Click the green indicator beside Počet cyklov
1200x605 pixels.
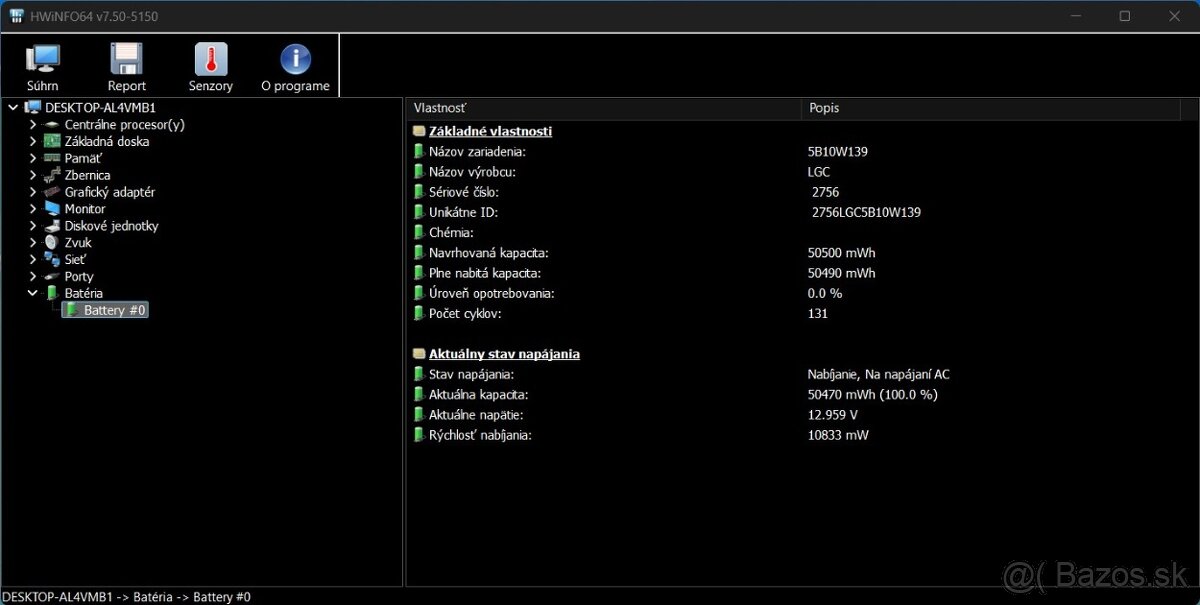[x=418, y=313]
